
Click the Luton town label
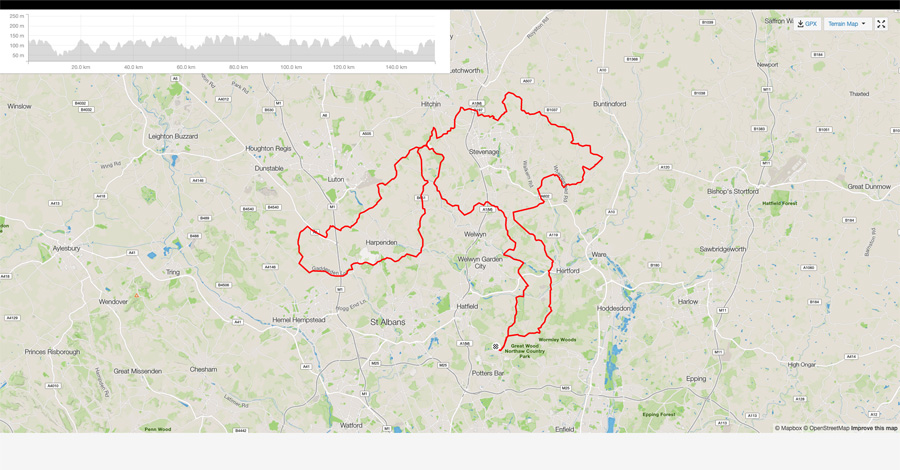click(x=336, y=180)
